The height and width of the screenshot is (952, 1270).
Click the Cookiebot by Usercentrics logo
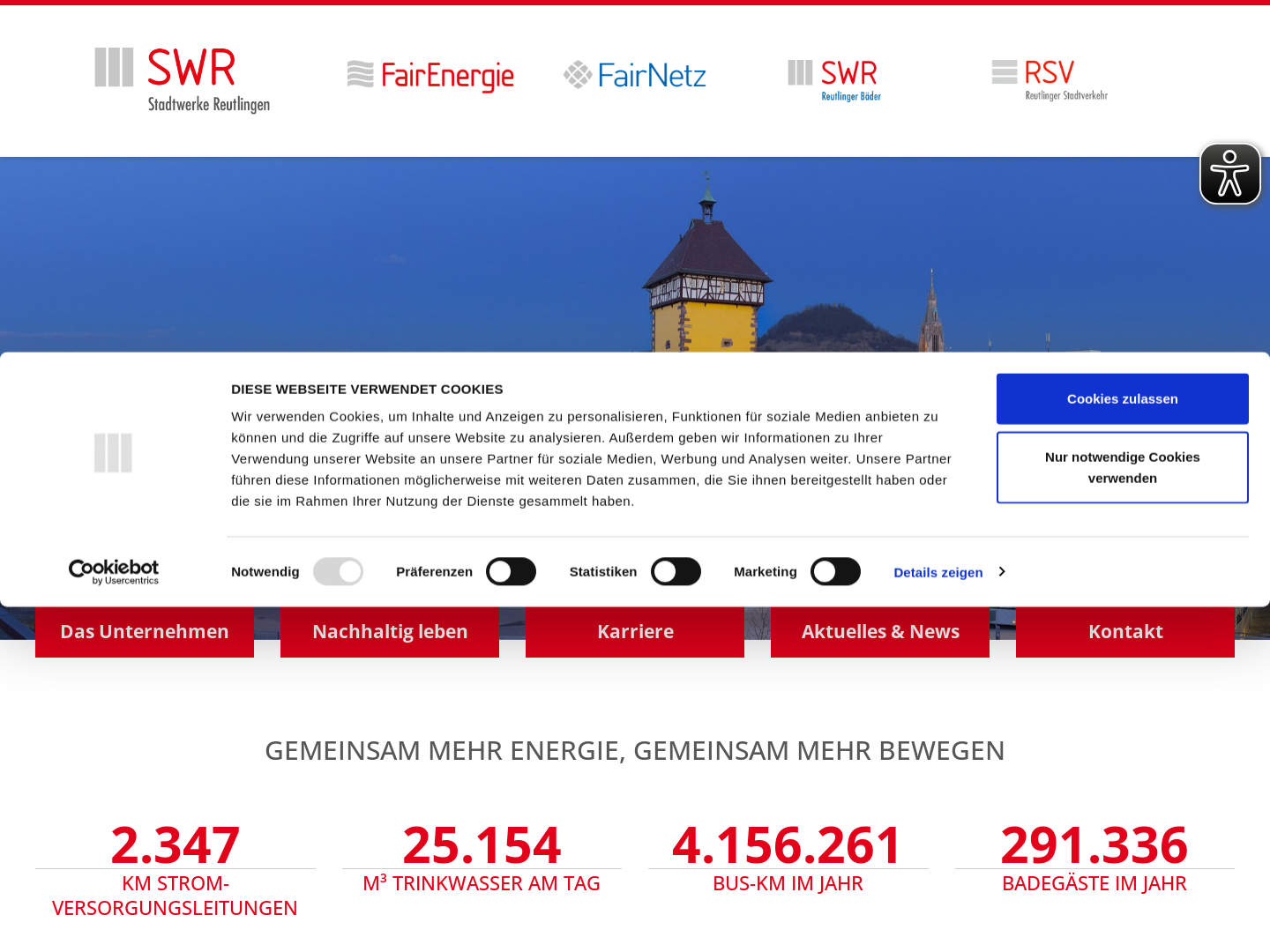coord(114,572)
